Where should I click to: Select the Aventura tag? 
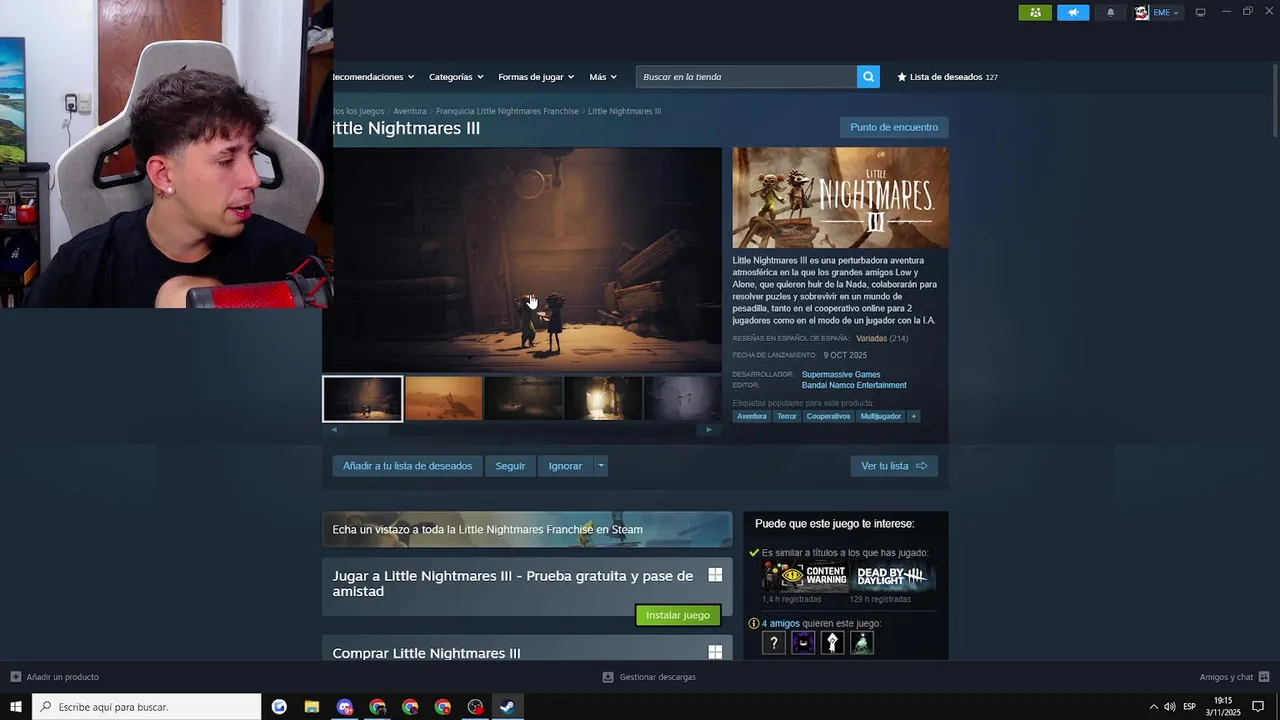click(x=752, y=416)
